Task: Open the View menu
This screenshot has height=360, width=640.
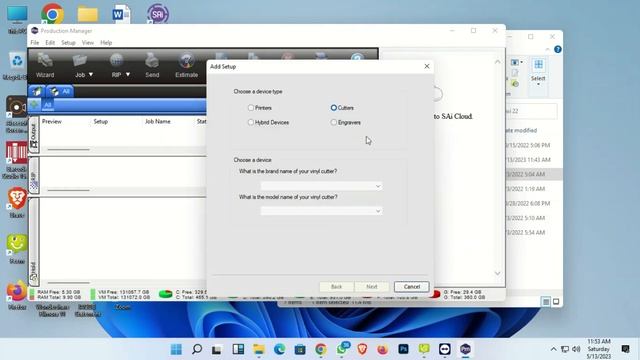Action: coord(87,42)
